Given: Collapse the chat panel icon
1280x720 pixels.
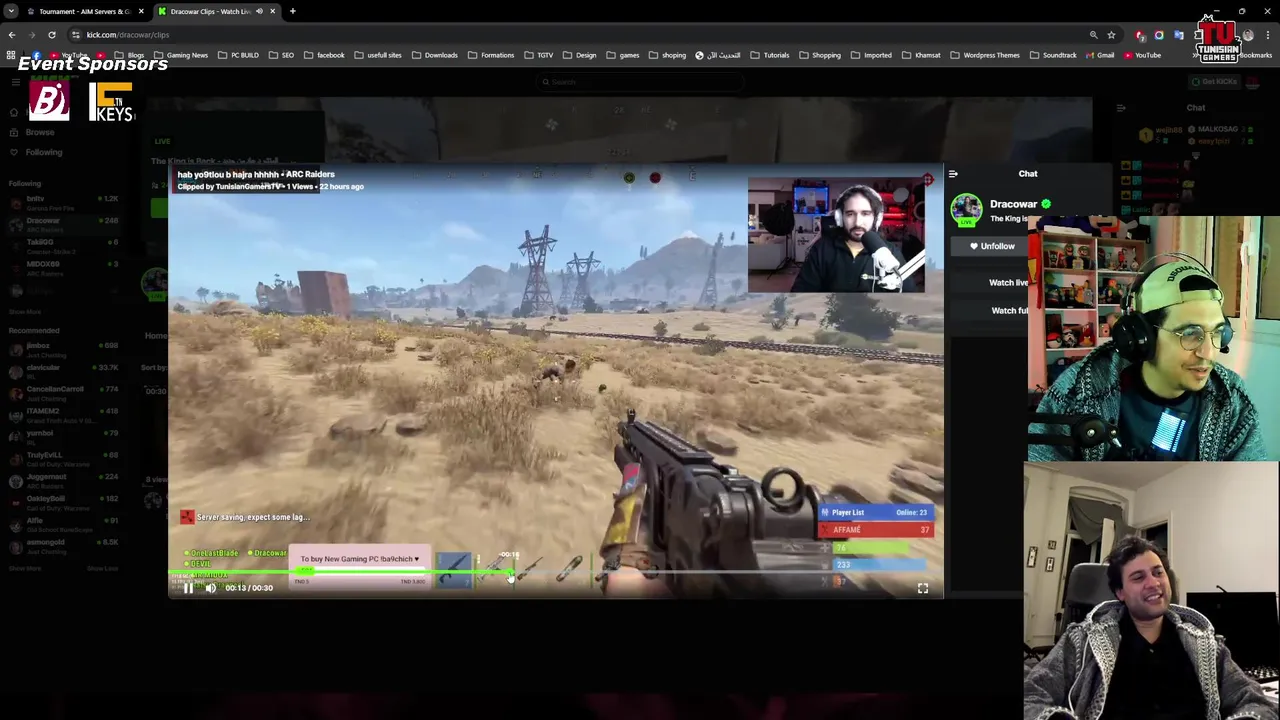Looking at the screenshot, I should (953, 174).
